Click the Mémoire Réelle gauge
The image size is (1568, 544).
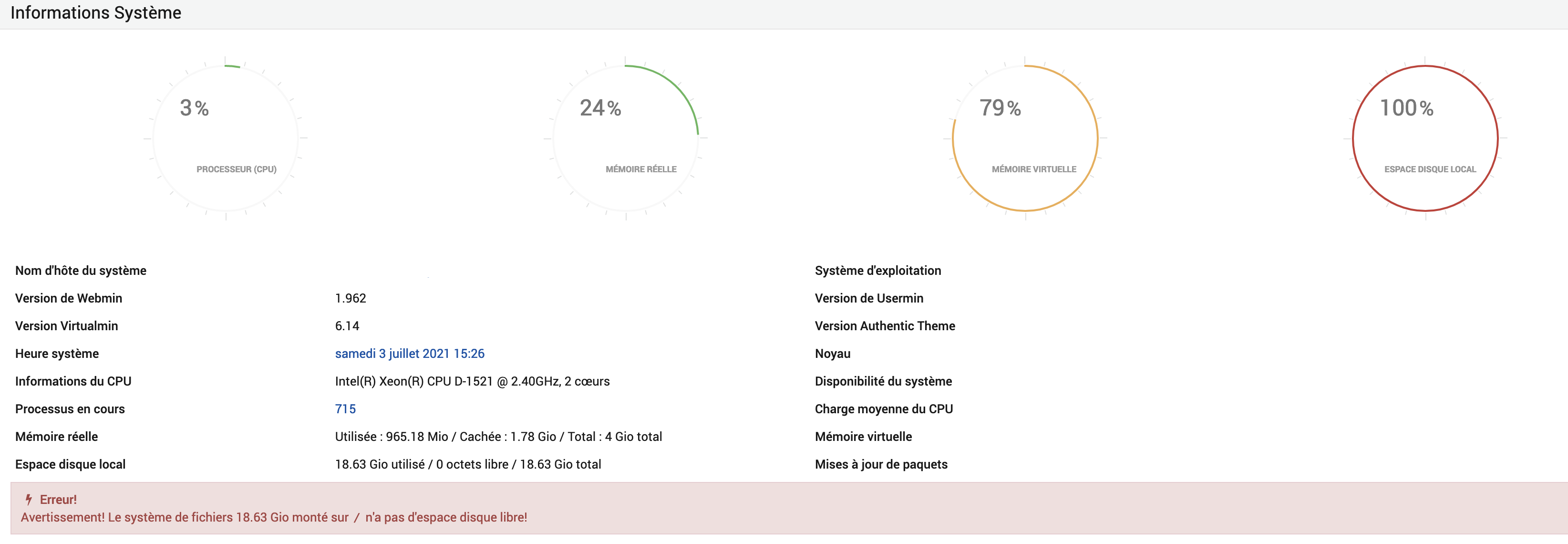point(626,138)
